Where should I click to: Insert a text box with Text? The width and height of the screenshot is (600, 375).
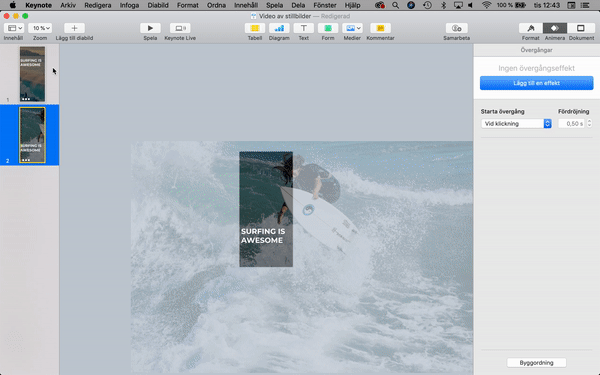point(303,28)
